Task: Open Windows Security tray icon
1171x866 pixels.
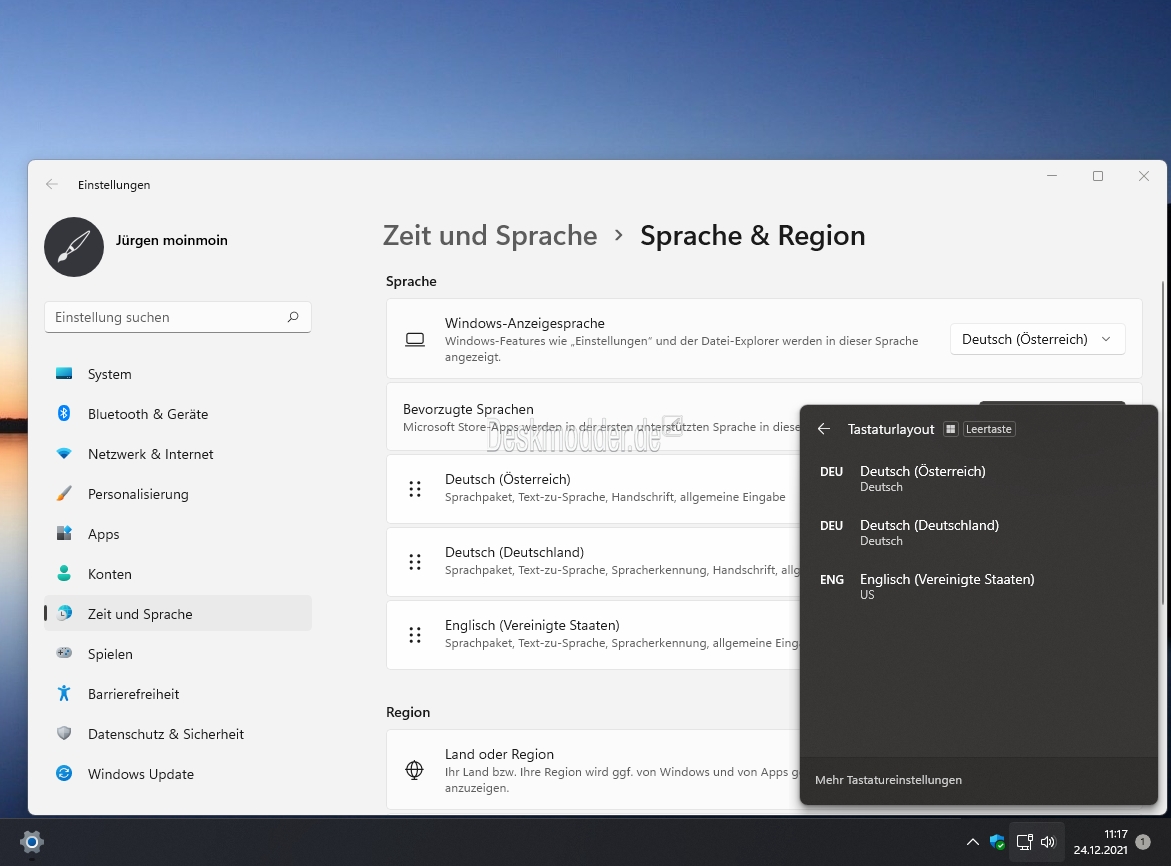Action: 997,842
